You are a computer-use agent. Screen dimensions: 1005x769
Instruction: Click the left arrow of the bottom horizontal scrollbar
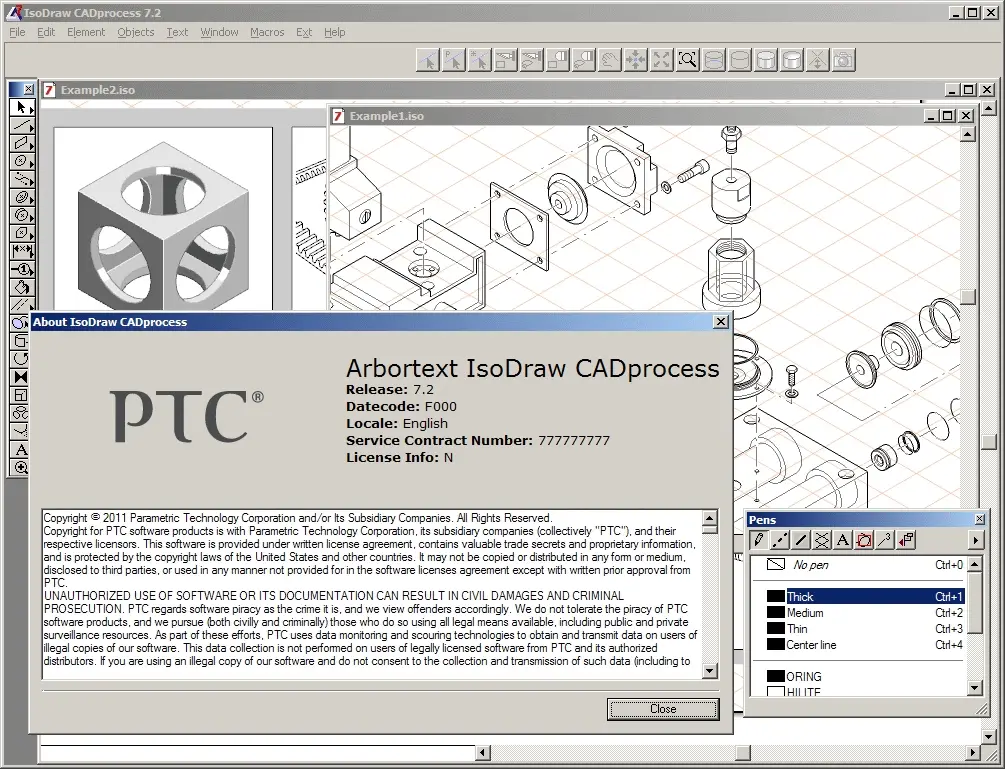483,753
